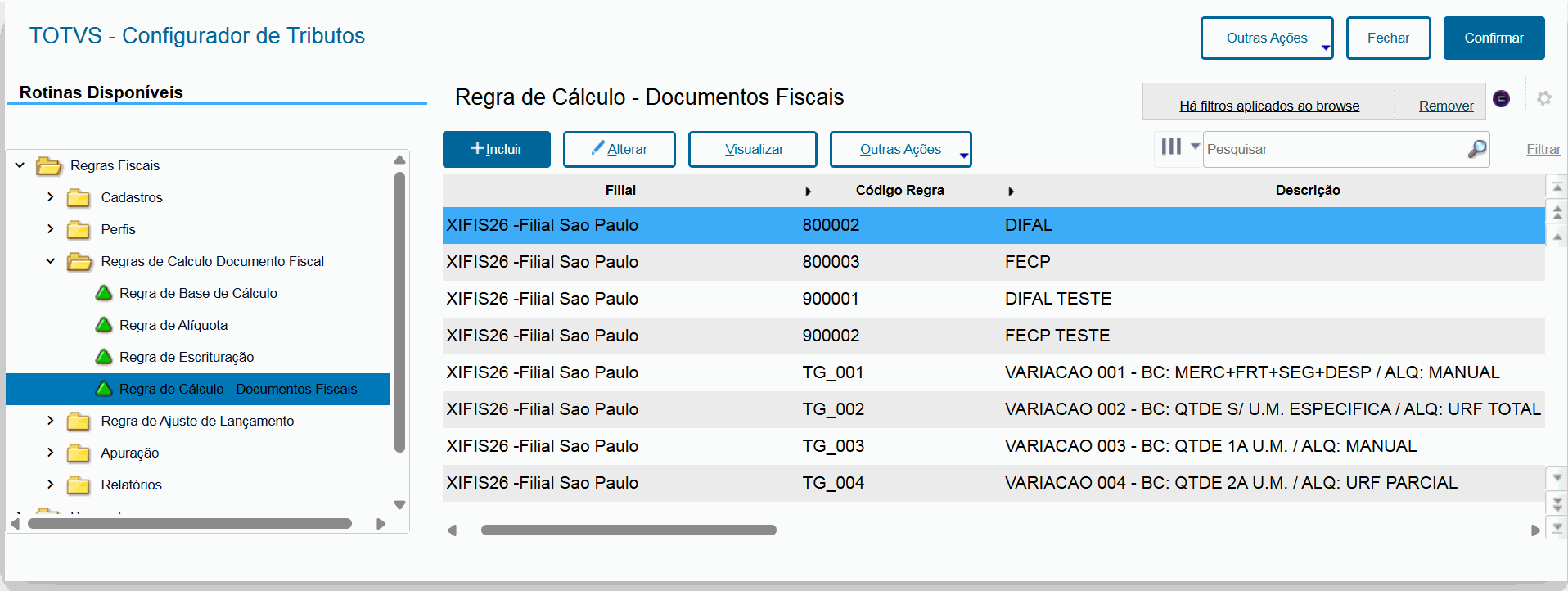Click the table's horizontal scrollbar thumb

coord(629,530)
